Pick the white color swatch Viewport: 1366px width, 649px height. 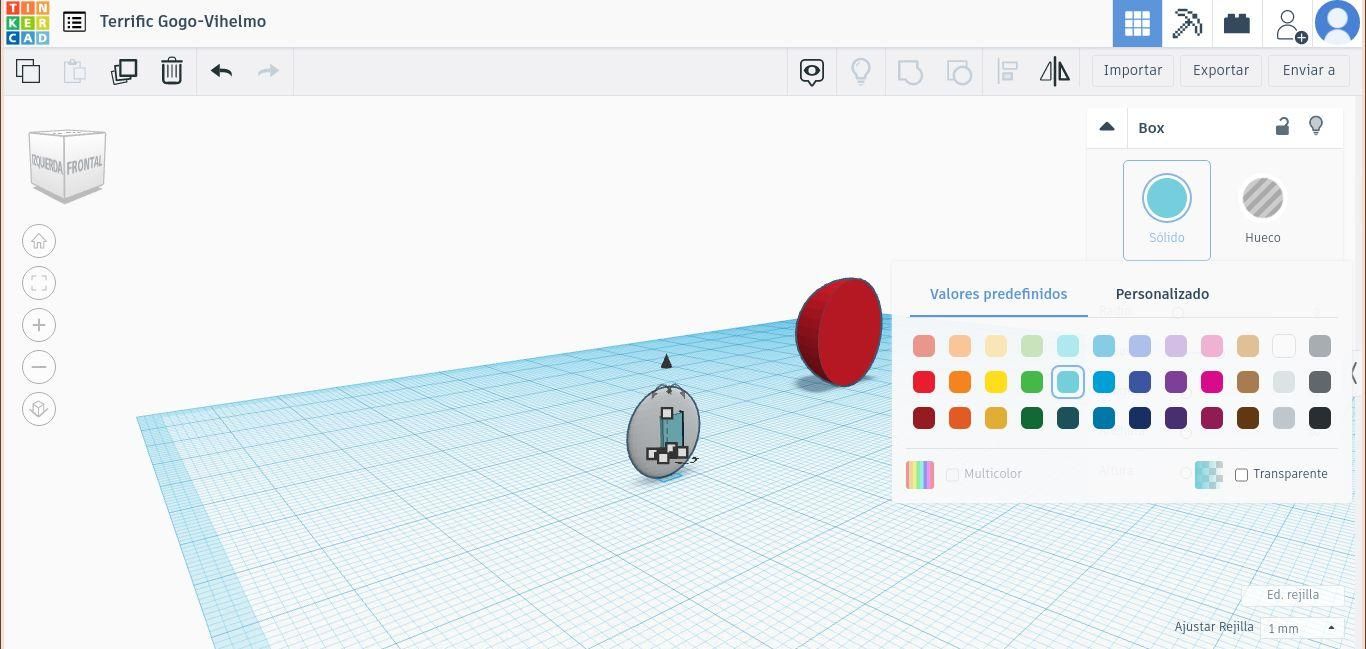point(1284,346)
